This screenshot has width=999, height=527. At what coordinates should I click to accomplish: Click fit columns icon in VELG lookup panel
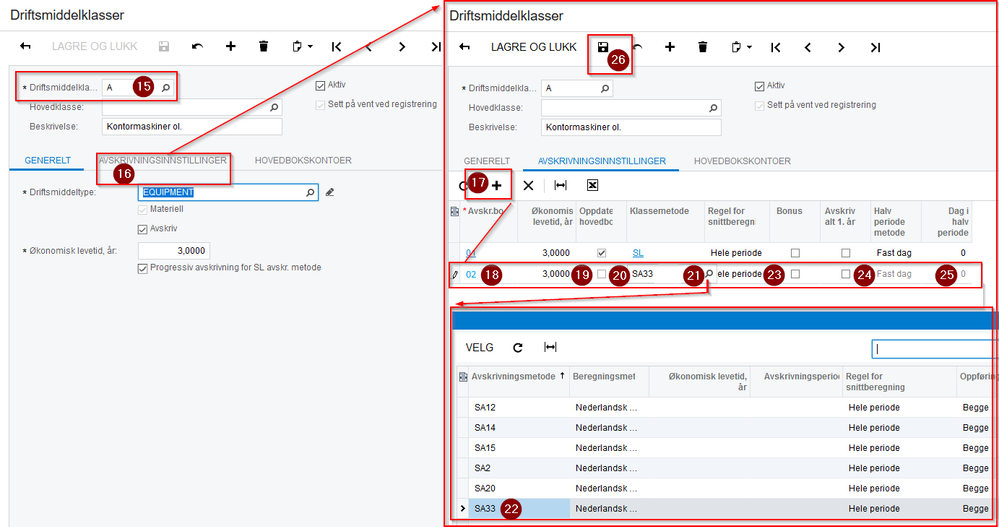coord(550,347)
